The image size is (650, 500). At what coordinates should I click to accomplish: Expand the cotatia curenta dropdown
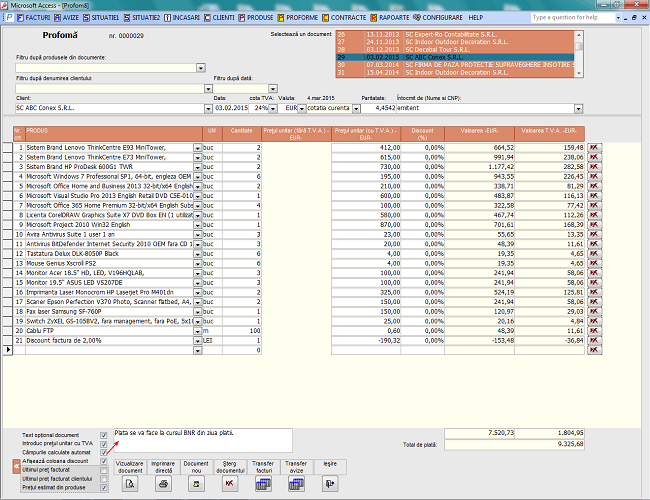click(356, 109)
